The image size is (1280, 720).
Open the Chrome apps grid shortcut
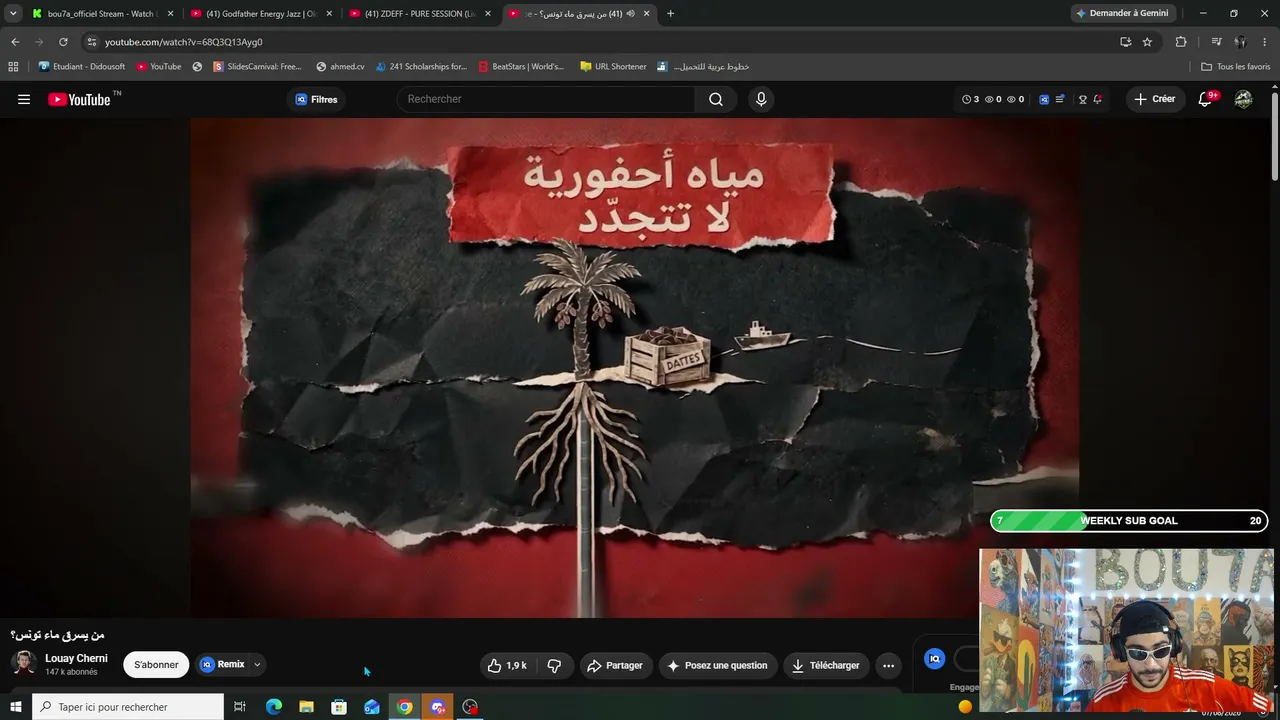[13, 67]
